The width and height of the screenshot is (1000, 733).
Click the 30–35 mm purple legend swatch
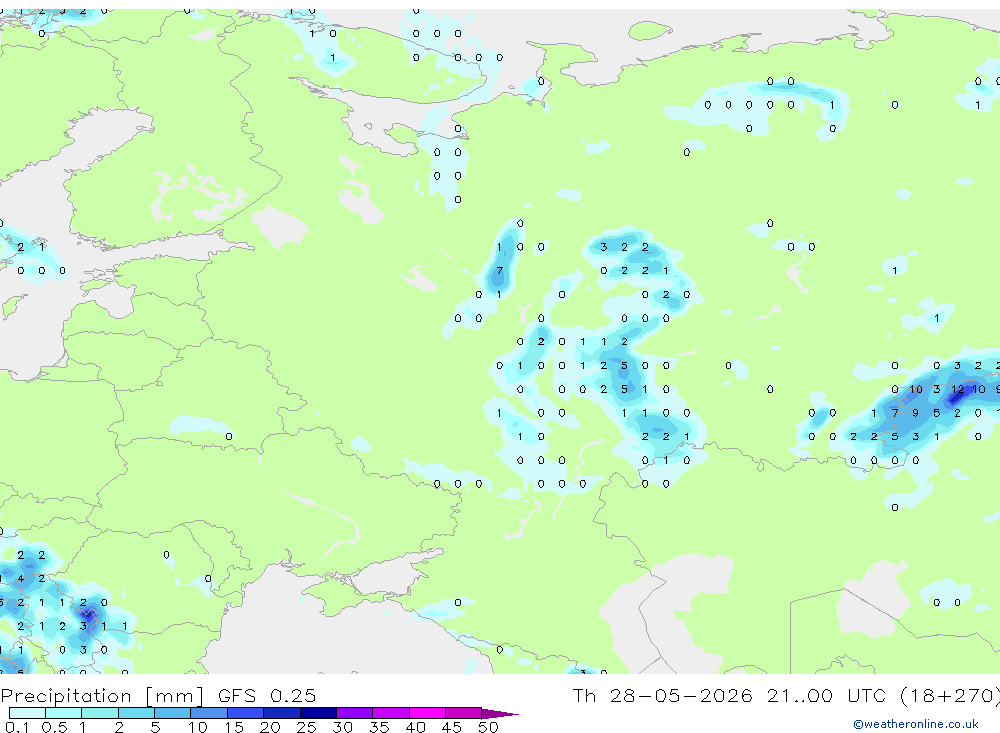click(355, 713)
